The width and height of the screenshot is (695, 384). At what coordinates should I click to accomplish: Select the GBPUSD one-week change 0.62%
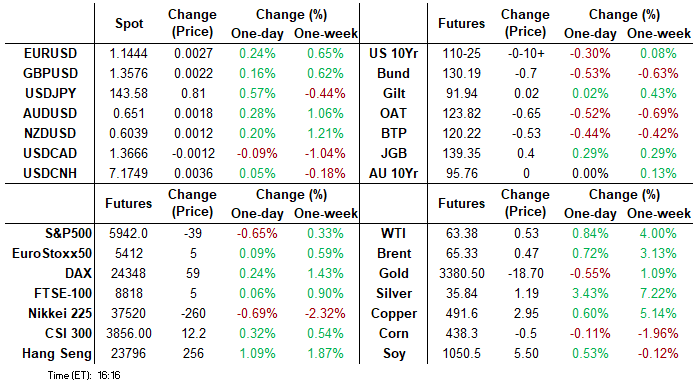tap(325, 74)
